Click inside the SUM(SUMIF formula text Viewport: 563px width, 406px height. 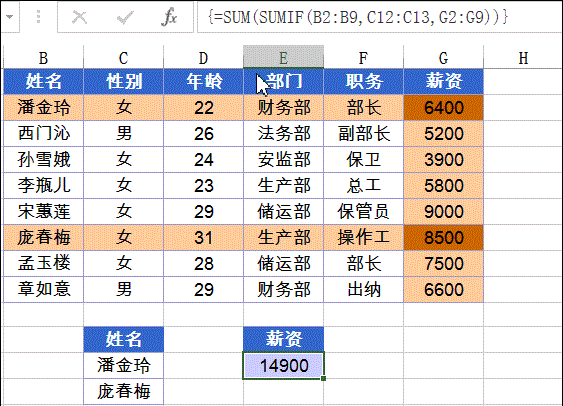pyautogui.click(x=358, y=17)
